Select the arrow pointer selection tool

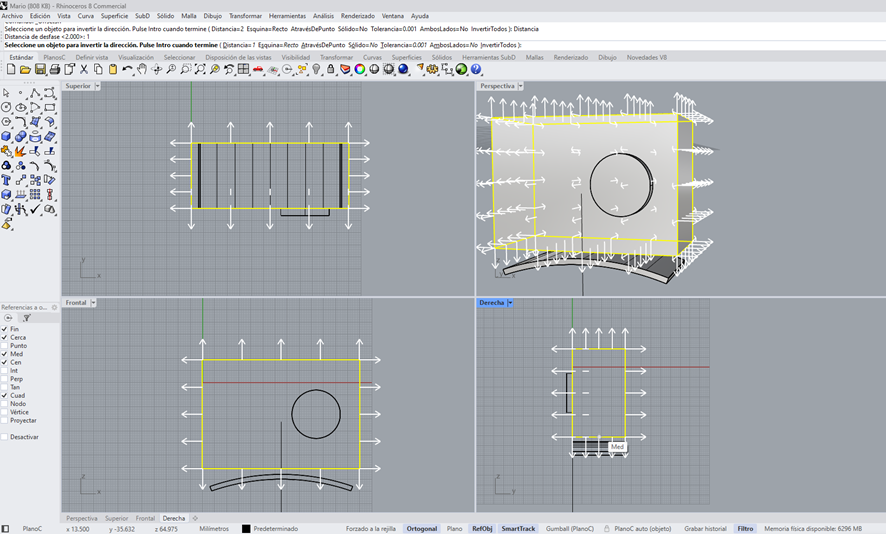(x=6, y=93)
